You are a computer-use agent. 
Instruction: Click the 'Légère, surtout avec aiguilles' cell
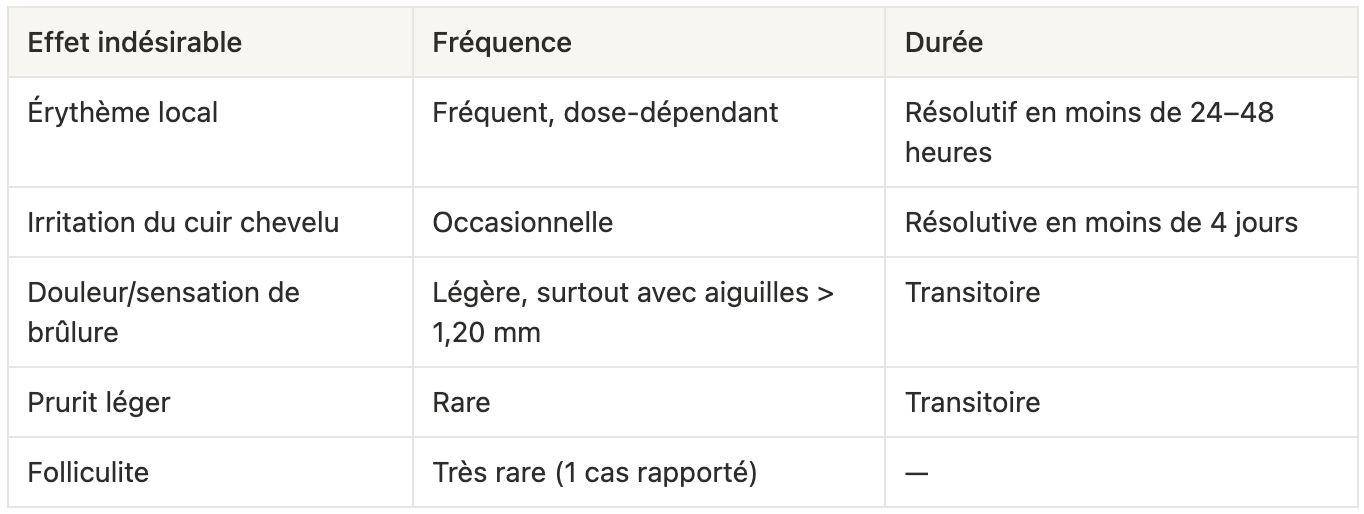click(649, 312)
